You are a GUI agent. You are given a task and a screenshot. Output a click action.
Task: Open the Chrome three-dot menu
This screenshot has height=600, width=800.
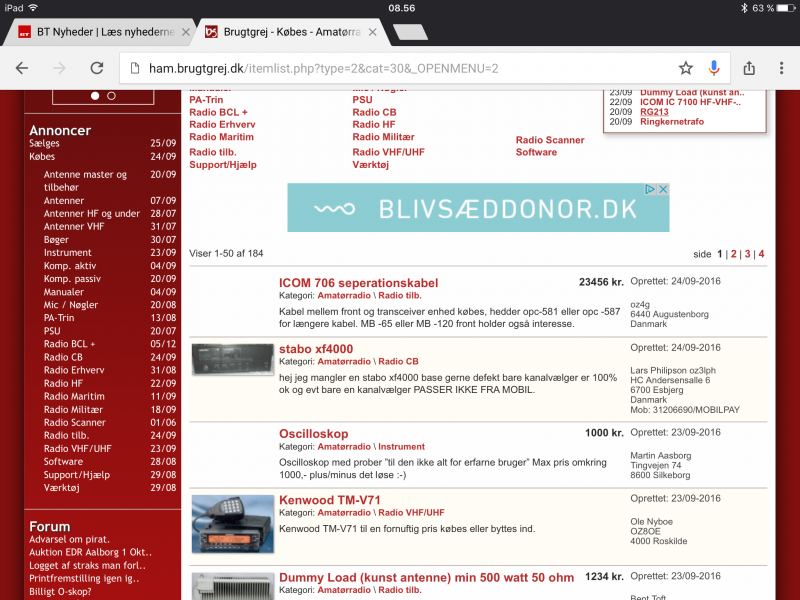[x=781, y=68]
